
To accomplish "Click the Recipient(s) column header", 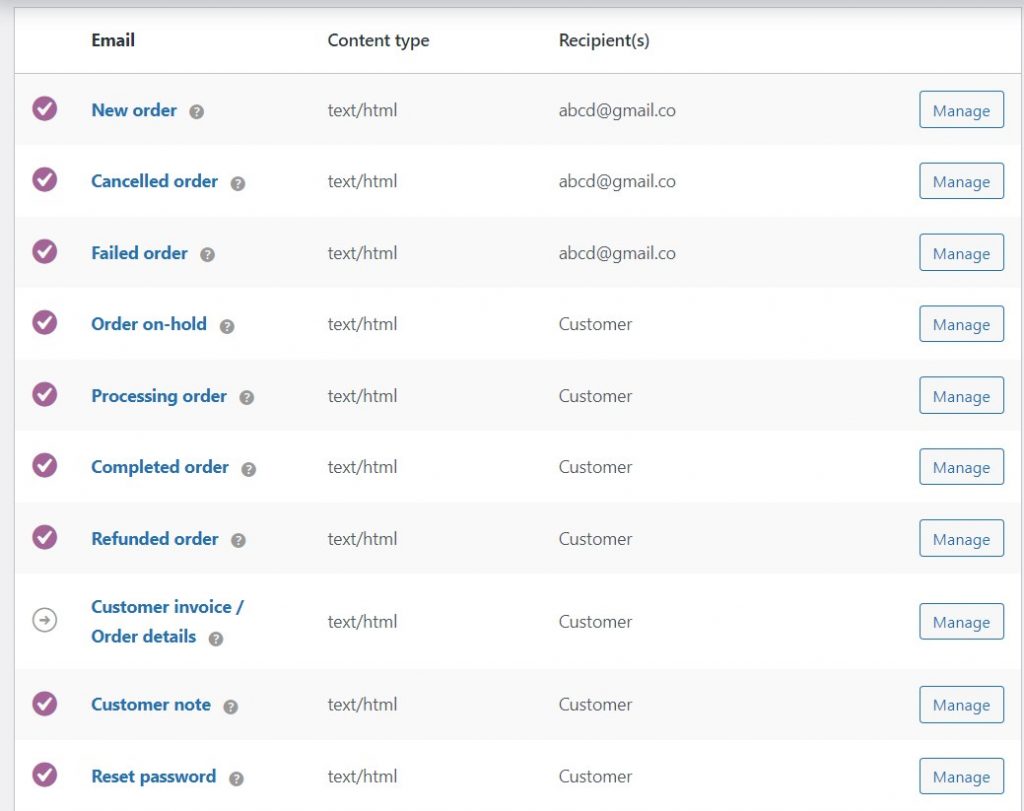I will coord(604,40).
